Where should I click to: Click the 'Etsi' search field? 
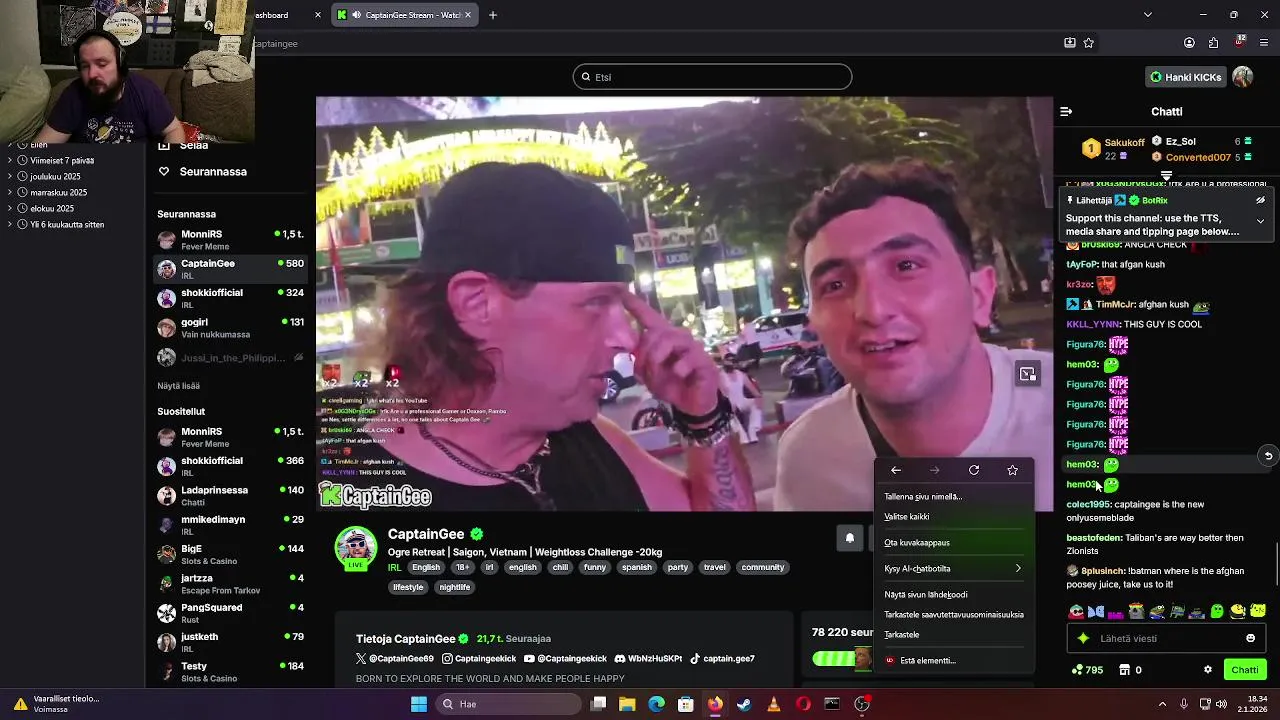[x=712, y=77]
